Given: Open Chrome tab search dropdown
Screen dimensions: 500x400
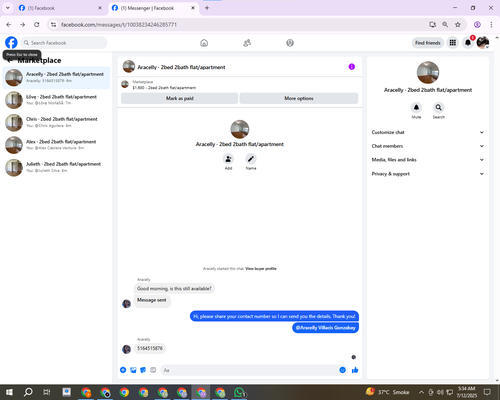Looking at the screenshot, I should click(x=8, y=8).
